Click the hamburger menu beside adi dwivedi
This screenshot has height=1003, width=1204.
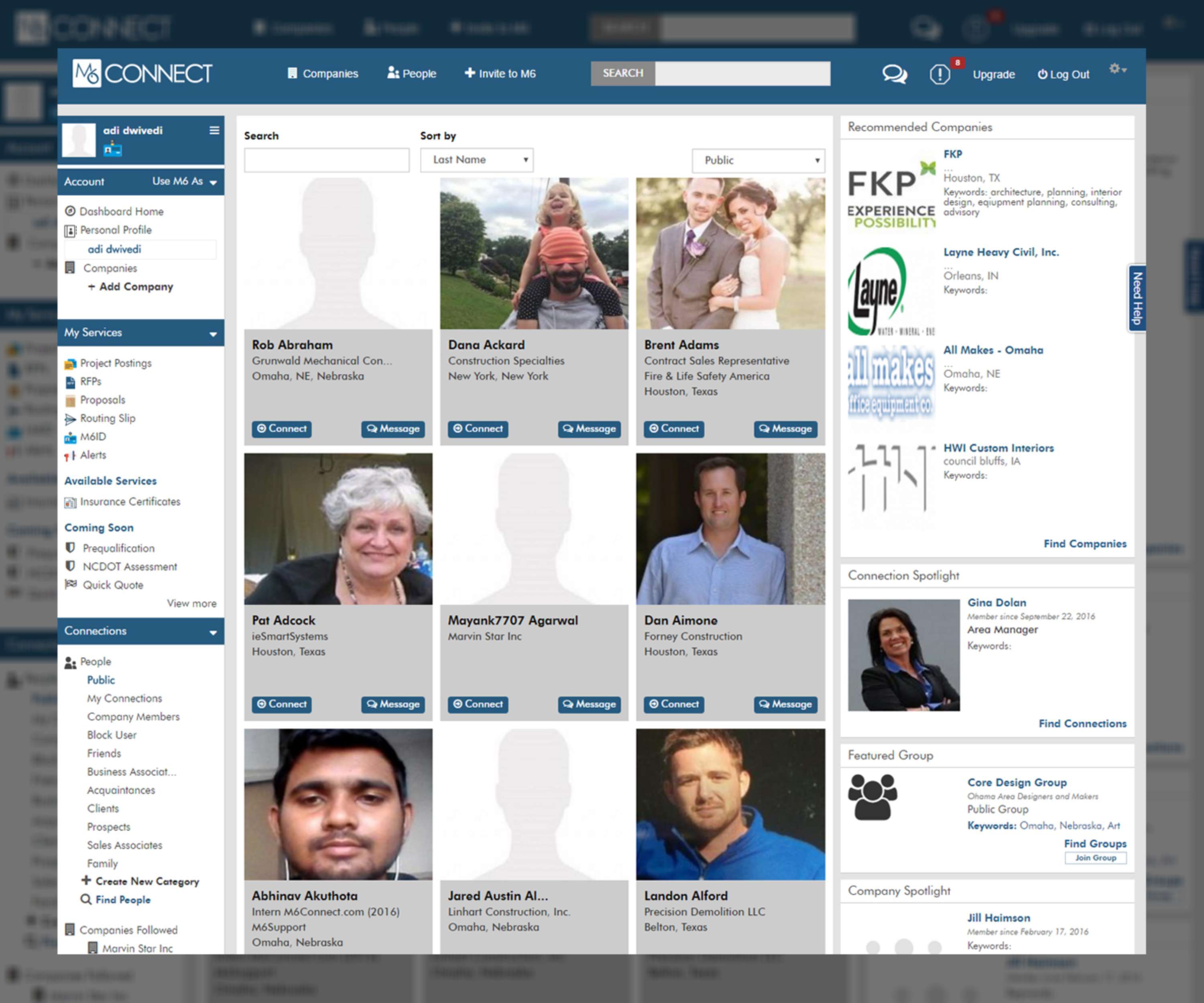[x=214, y=131]
